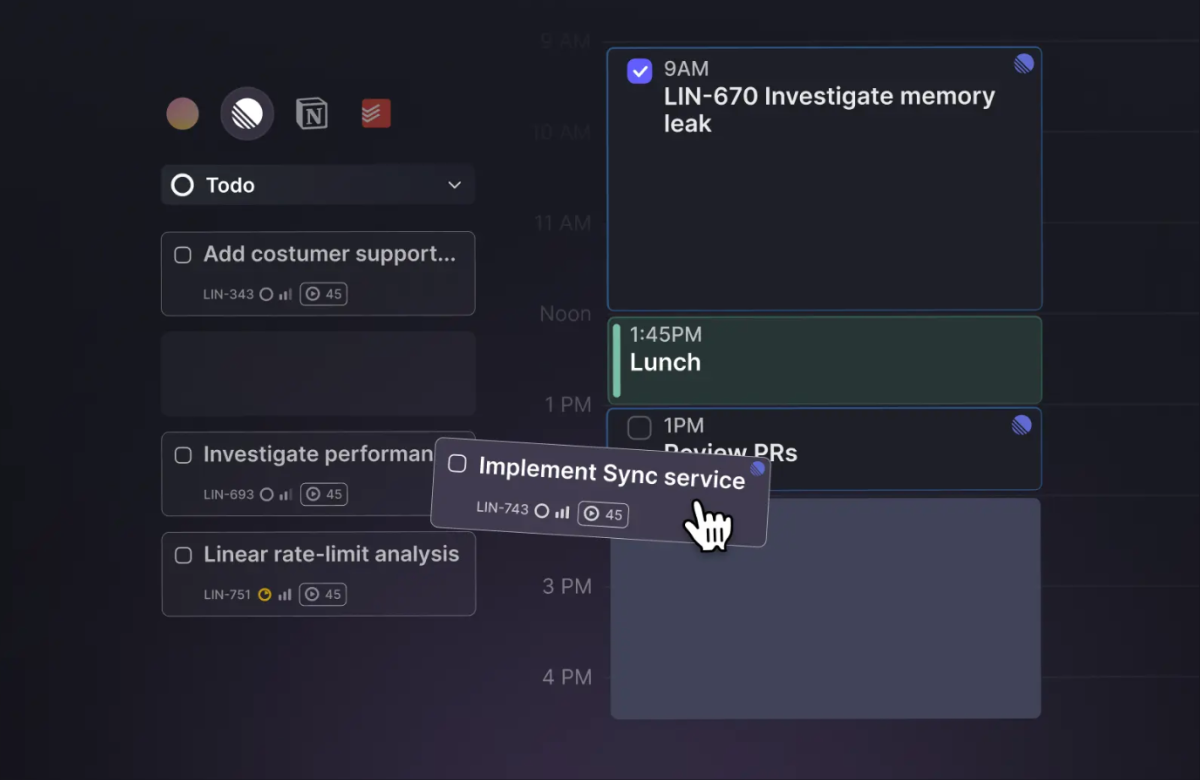Check the Review PRs task checkbox
The width and height of the screenshot is (1200, 780).
(x=639, y=428)
